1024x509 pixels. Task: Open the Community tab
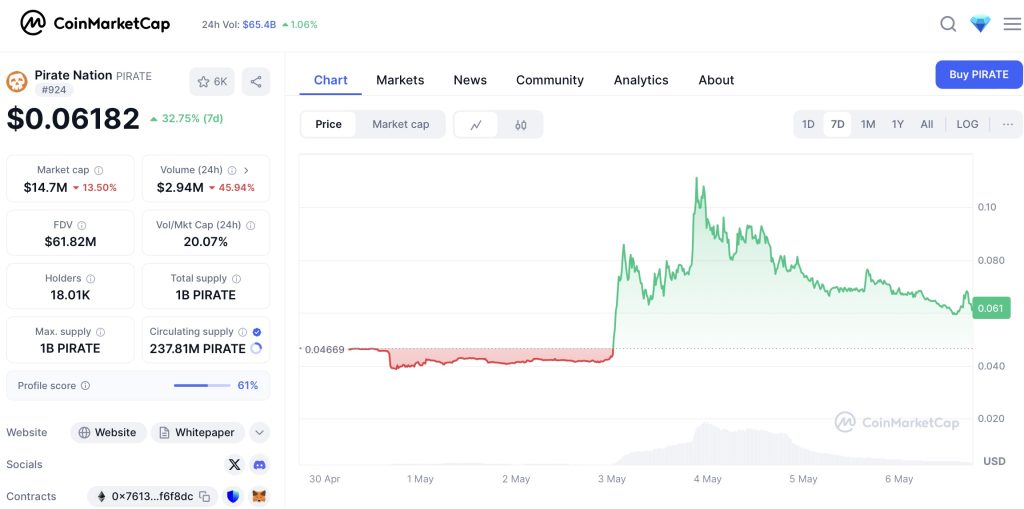tap(550, 80)
